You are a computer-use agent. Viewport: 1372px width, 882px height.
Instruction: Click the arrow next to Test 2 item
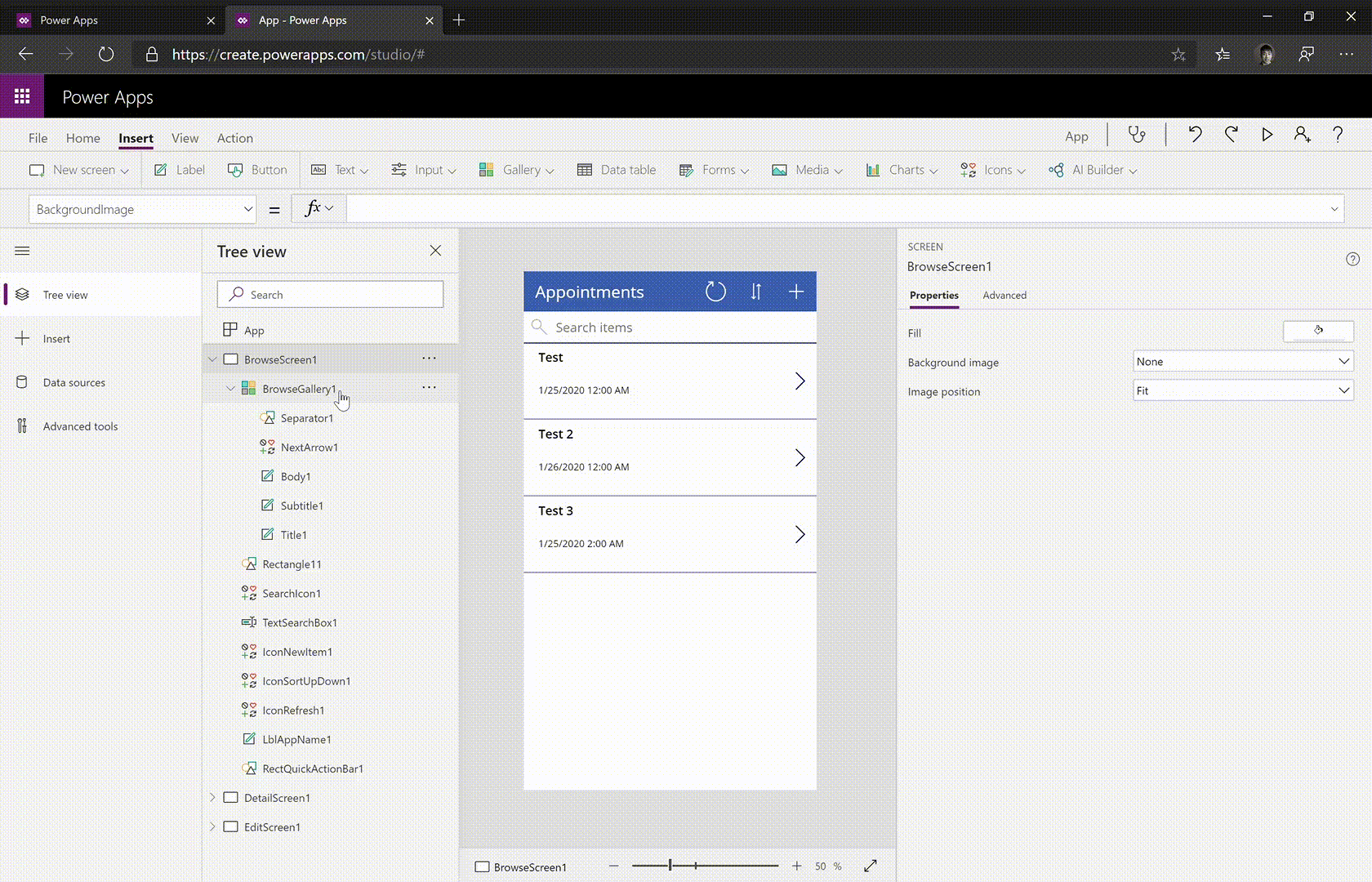pyautogui.click(x=800, y=457)
